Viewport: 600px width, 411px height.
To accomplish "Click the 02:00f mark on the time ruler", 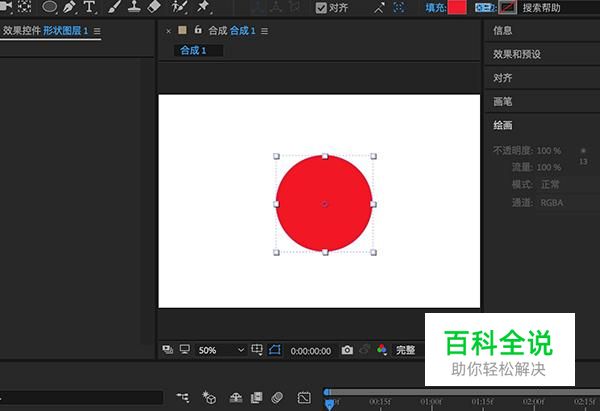I will (x=533, y=401).
